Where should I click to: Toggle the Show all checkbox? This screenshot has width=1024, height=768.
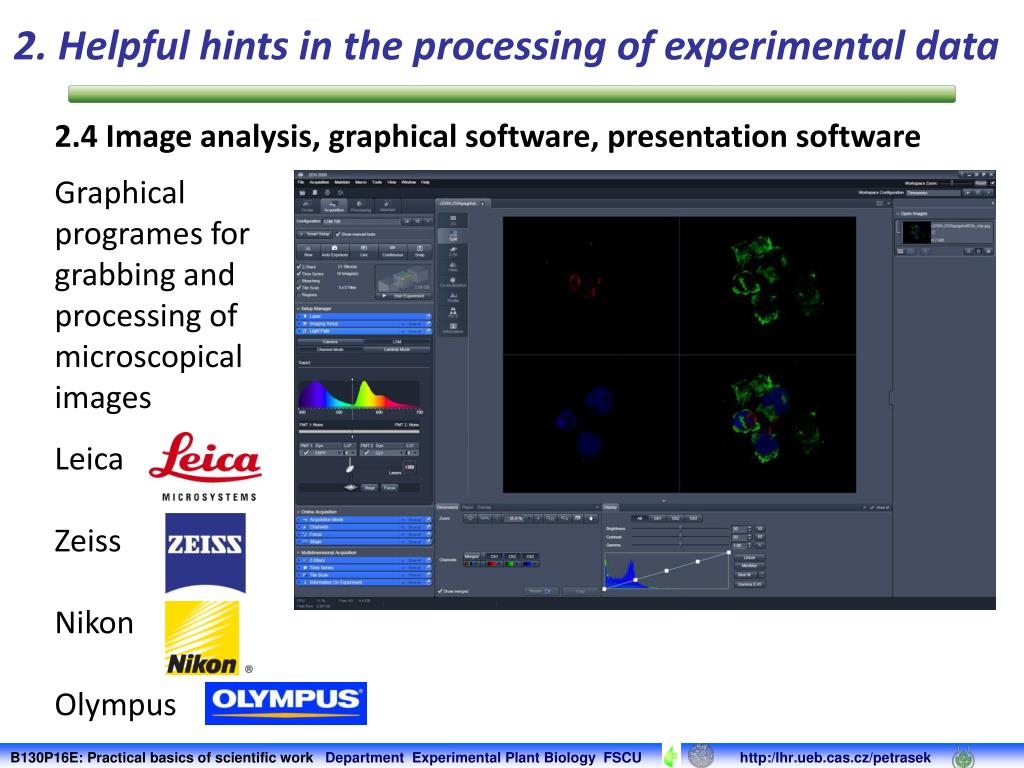coord(874,507)
